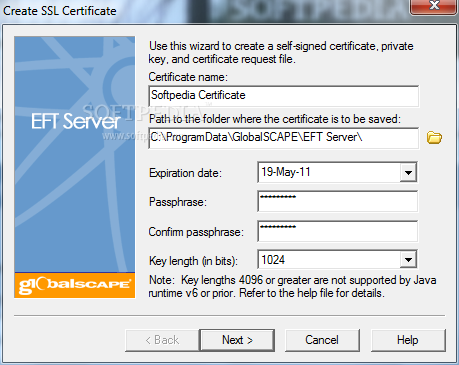Select the Passphrase input field

click(337, 201)
